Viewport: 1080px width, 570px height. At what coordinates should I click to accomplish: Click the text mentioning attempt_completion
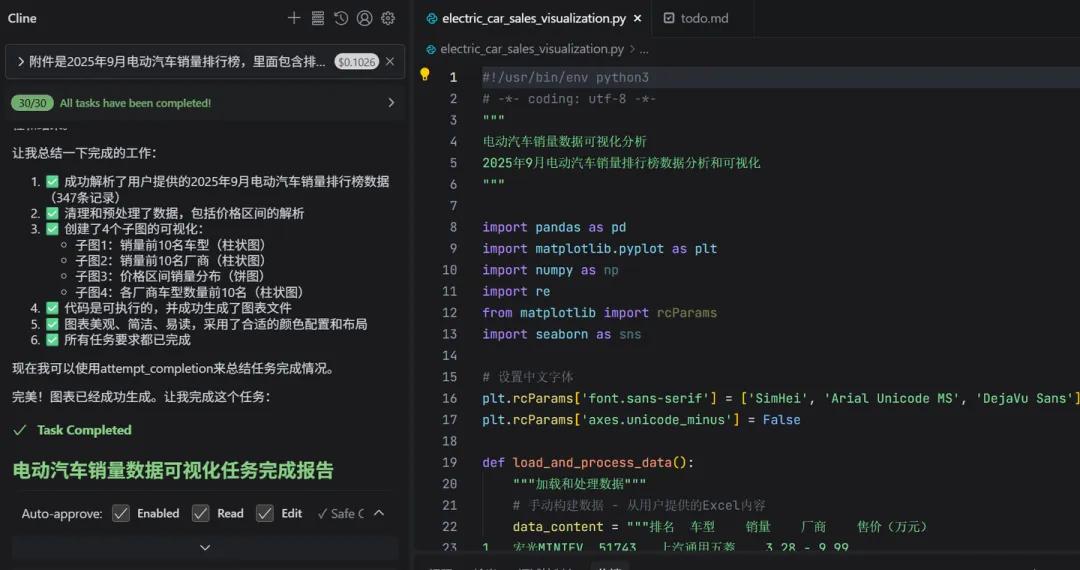pos(175,368)
